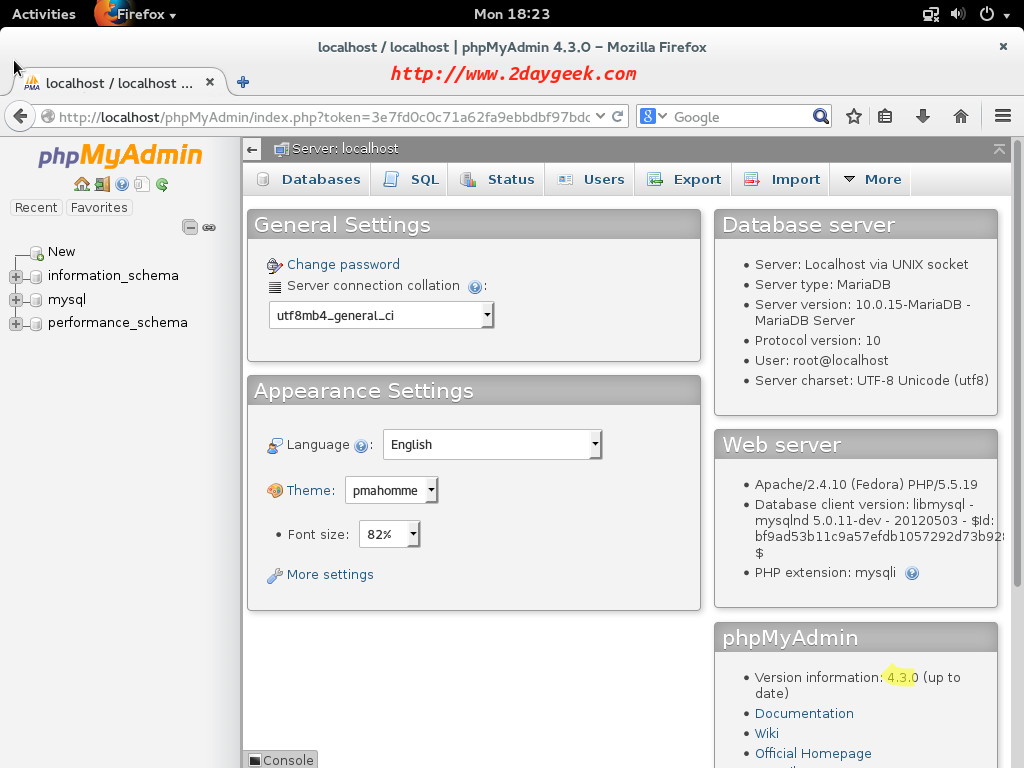
Task: Click the network icon in the top system bar
Action: click(x=931, y=14)
